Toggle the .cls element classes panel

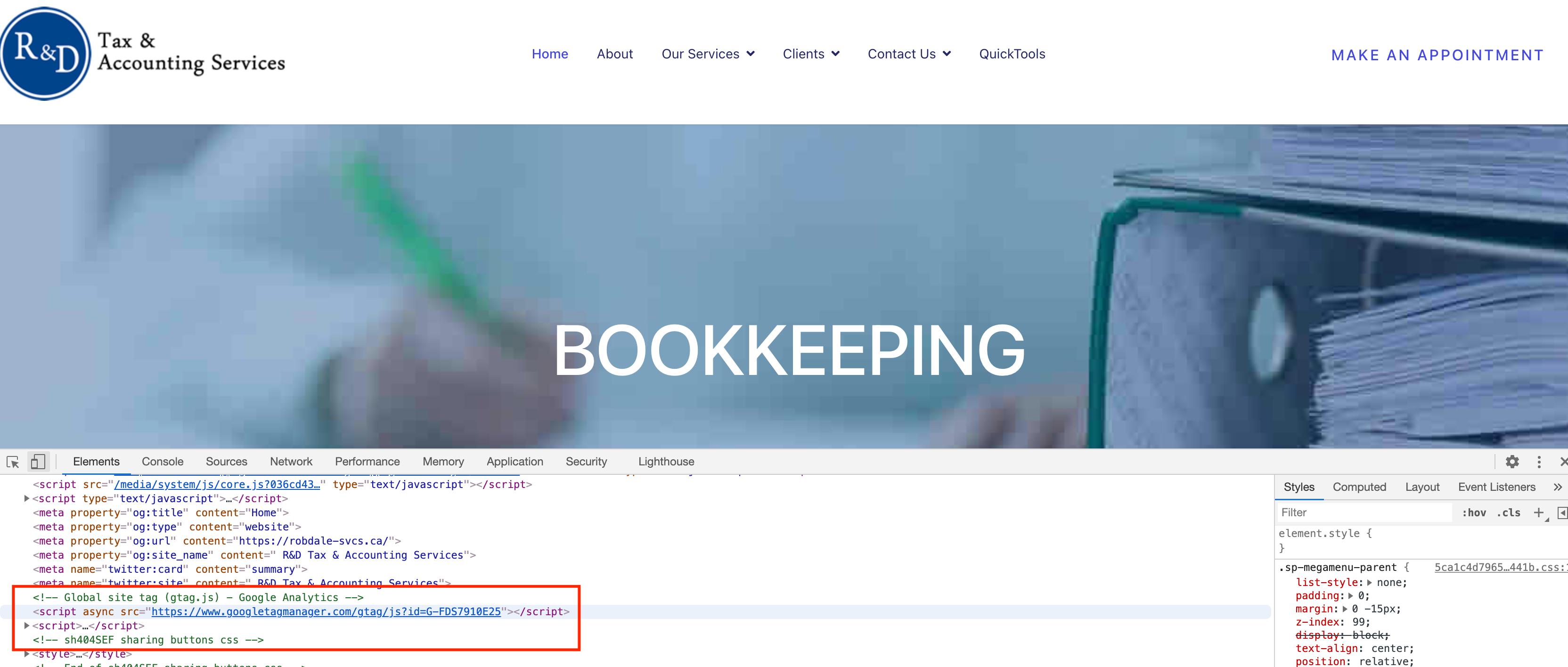tap(1508, 512)
